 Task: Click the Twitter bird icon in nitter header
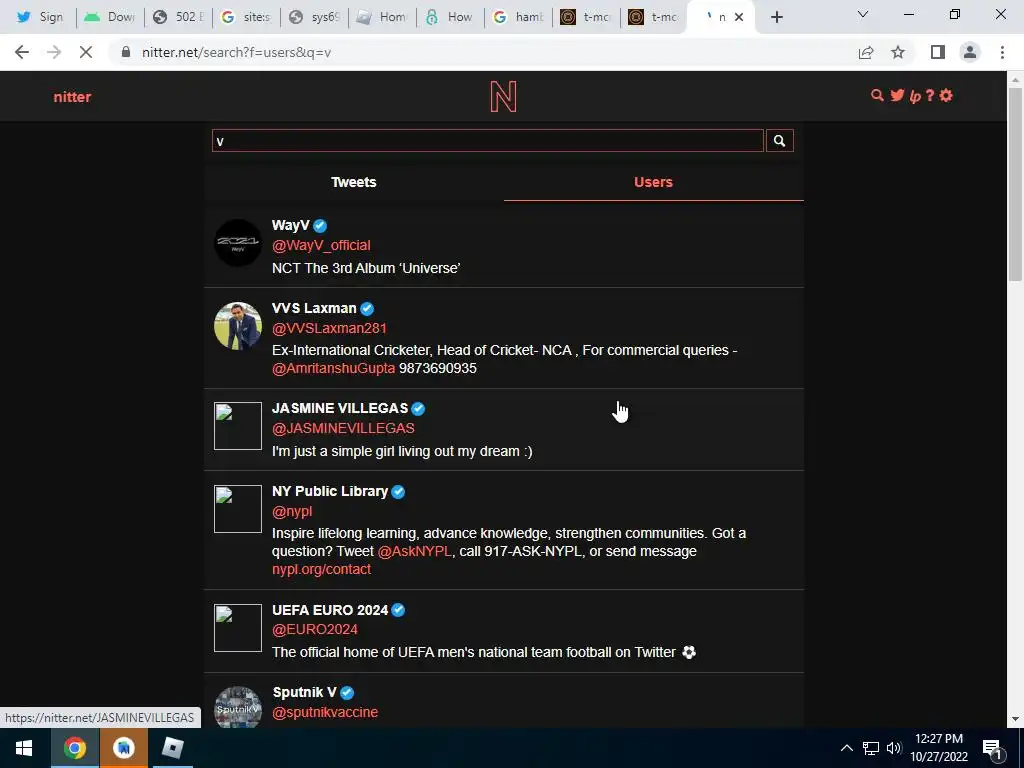(x=897, y=95)
